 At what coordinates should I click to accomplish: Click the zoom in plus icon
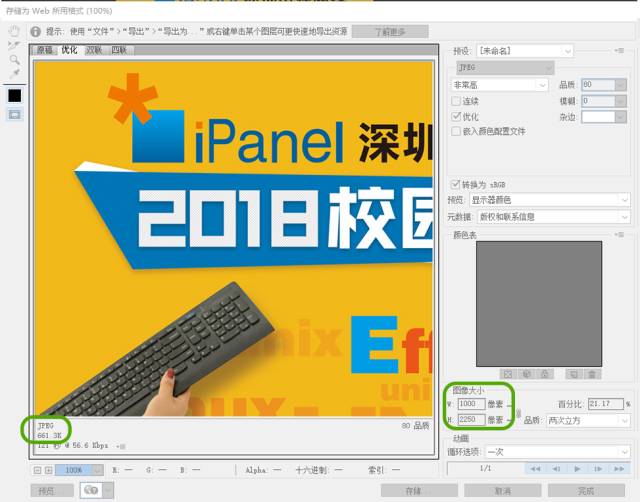pos(49,470)
